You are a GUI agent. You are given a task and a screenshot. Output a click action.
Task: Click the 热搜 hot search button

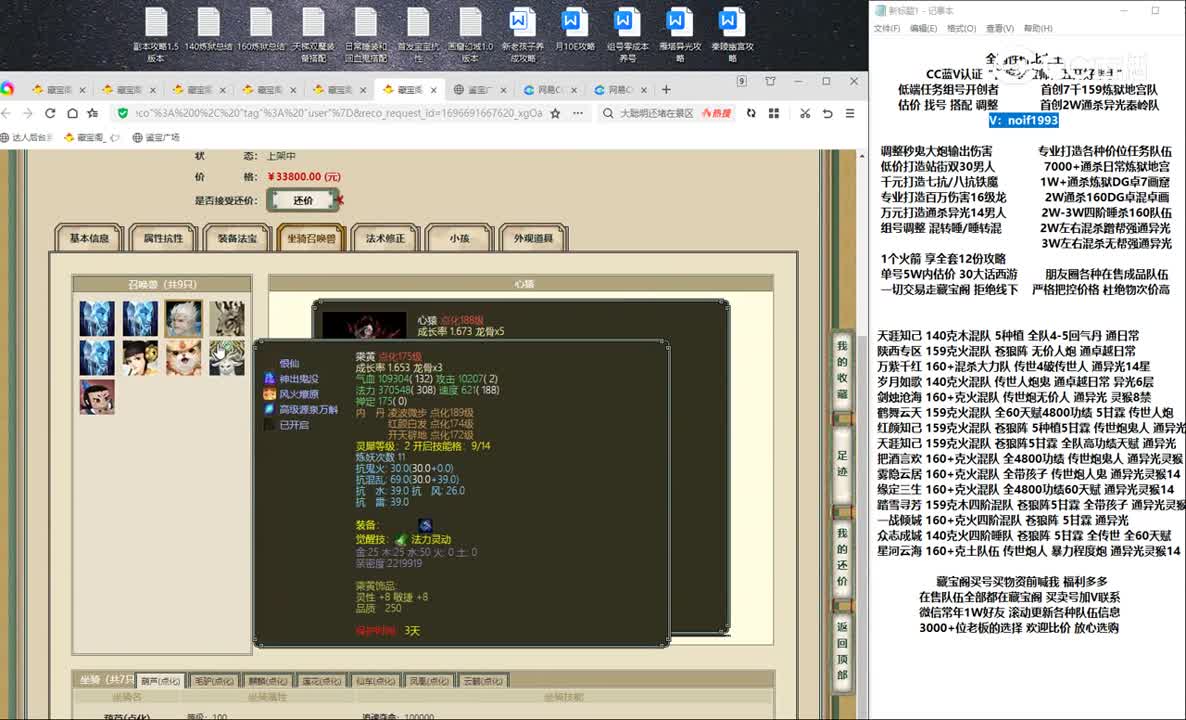click(716, 113)
